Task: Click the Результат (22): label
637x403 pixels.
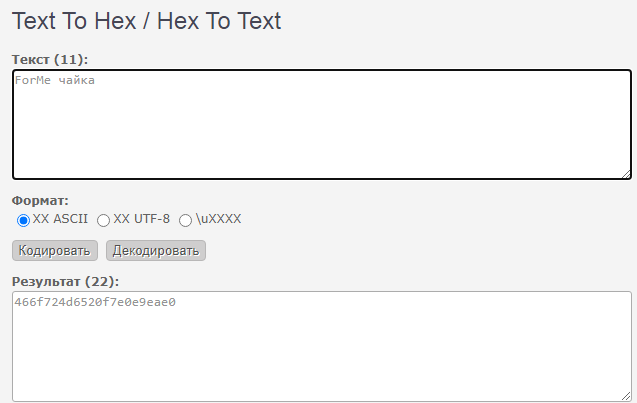Action: point(65,281)
